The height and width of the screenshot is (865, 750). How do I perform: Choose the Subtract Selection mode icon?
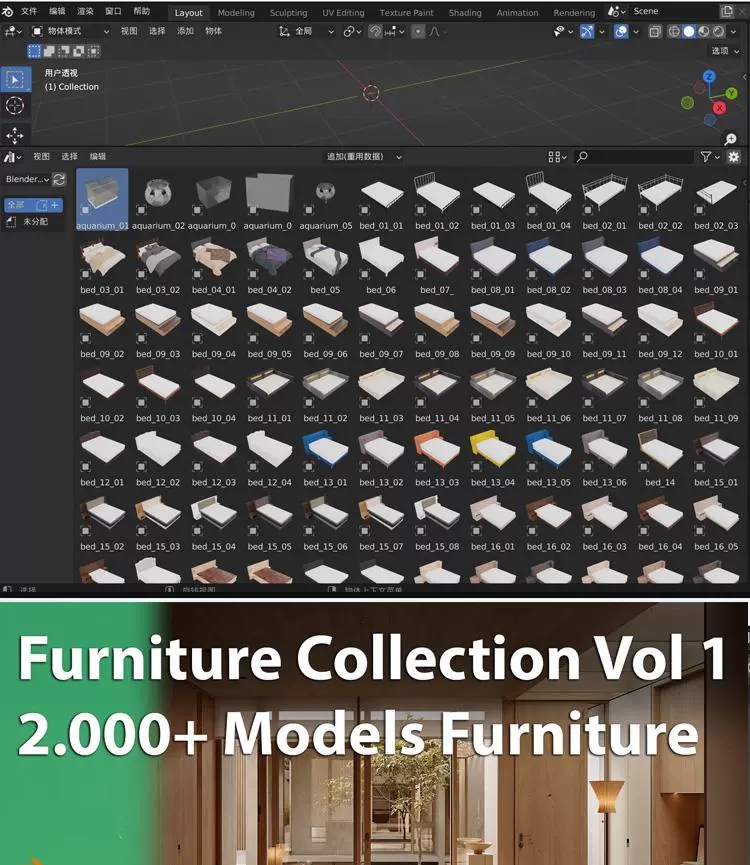(x=64, y=51)
